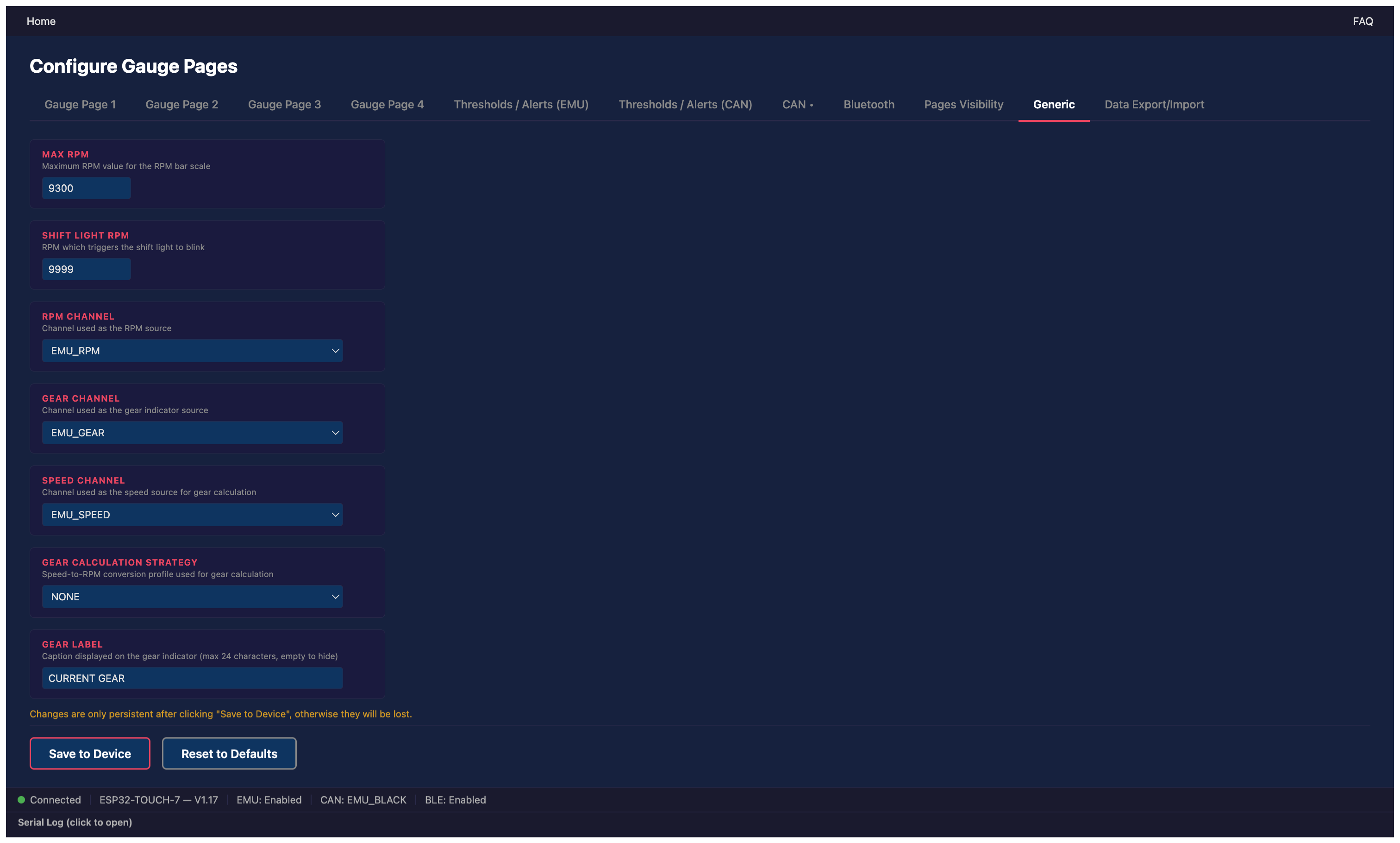Select the Gauge Page 3 tab

(284, 105)
